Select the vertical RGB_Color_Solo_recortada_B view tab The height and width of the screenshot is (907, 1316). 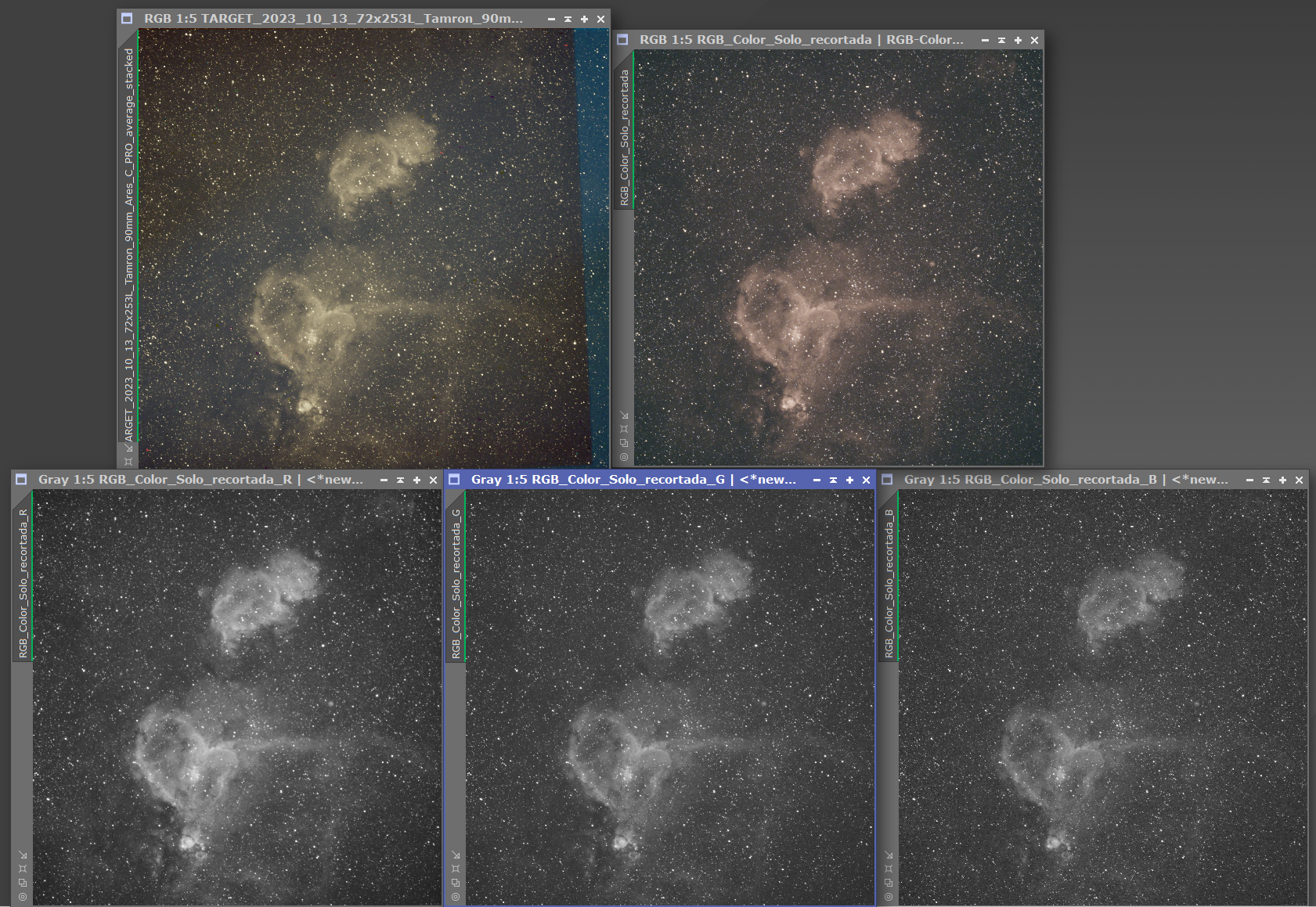point(889,576)
